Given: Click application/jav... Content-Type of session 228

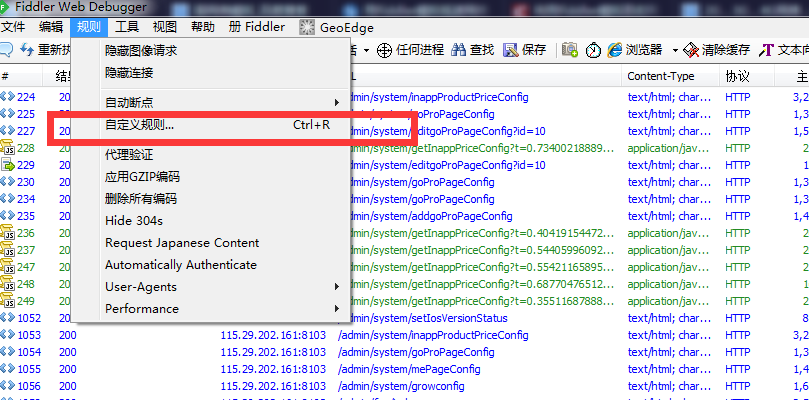Looking at the screenshot, I should coord(670,148).
